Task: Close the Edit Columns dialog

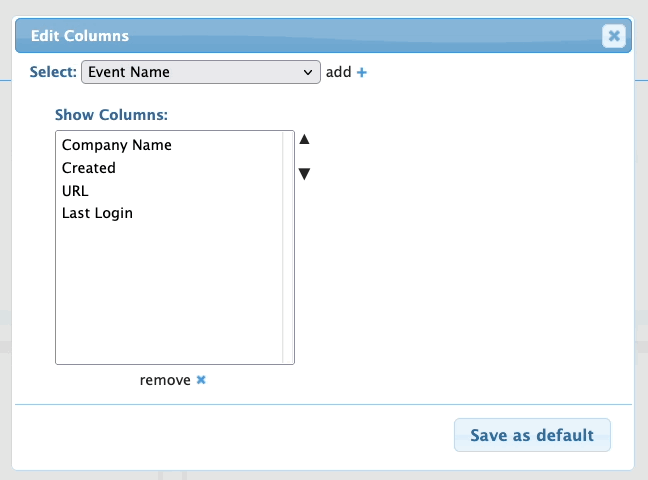Action: [614, 36]
